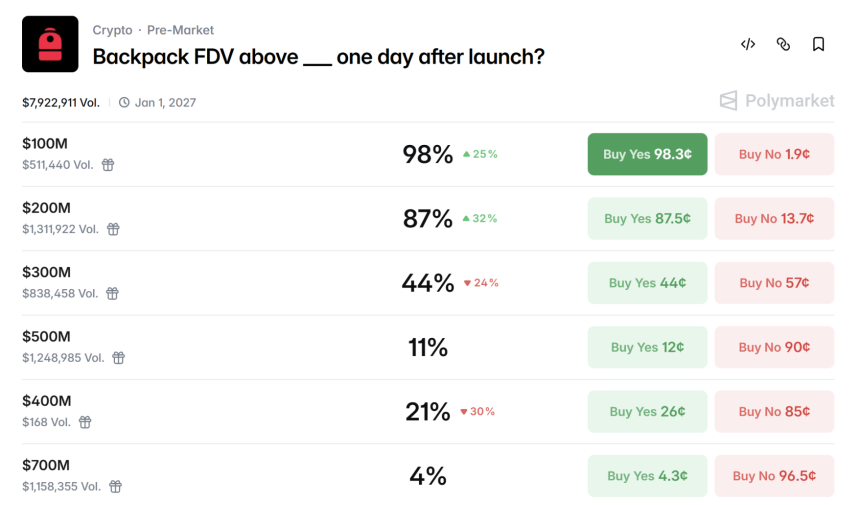Click gift icon on $700M row
Image resolution: width=860 pixels, height=505 pixels.
[116, 487]
